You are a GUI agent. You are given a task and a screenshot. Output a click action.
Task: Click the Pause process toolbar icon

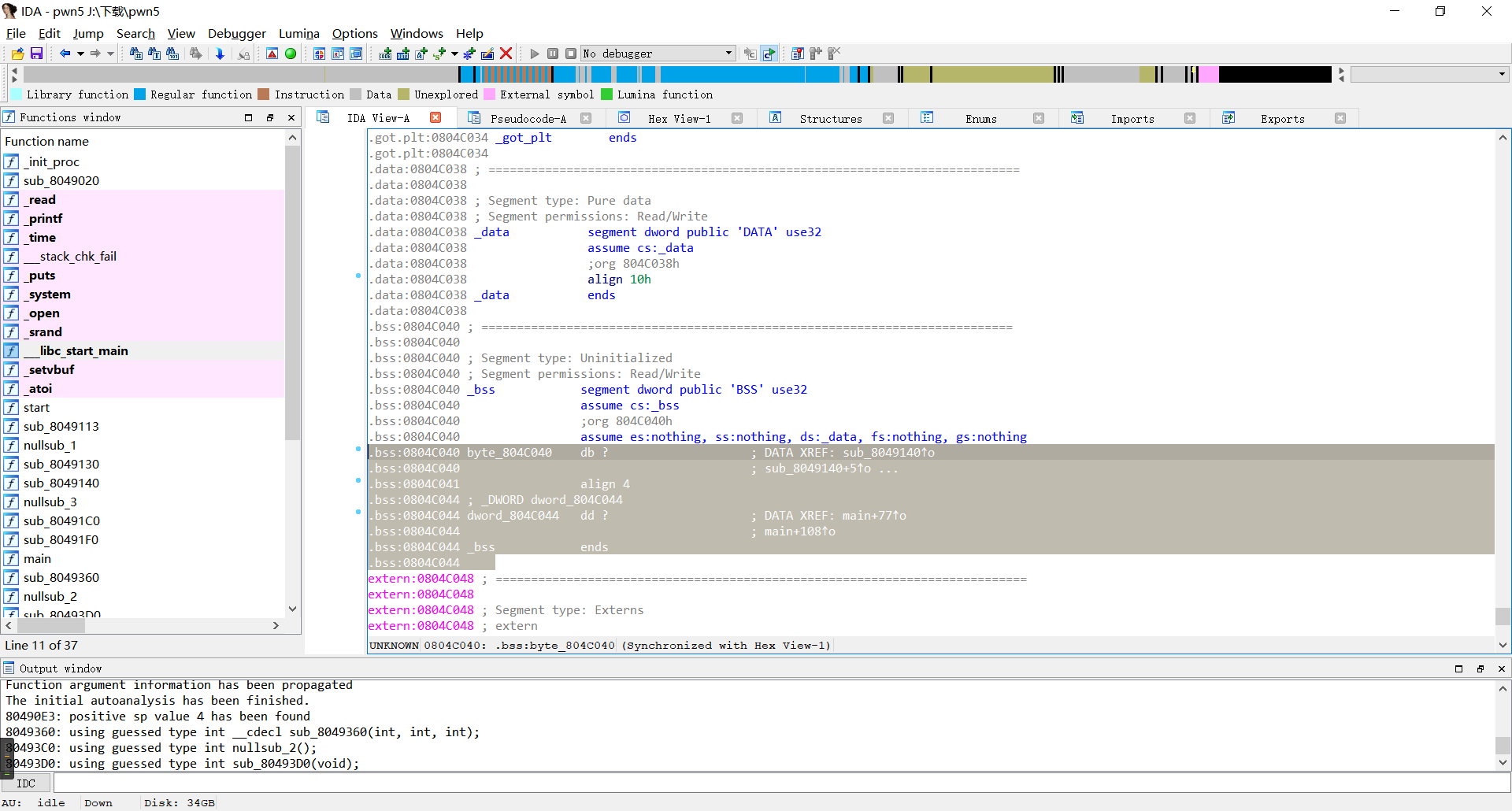tap(553, 54)
